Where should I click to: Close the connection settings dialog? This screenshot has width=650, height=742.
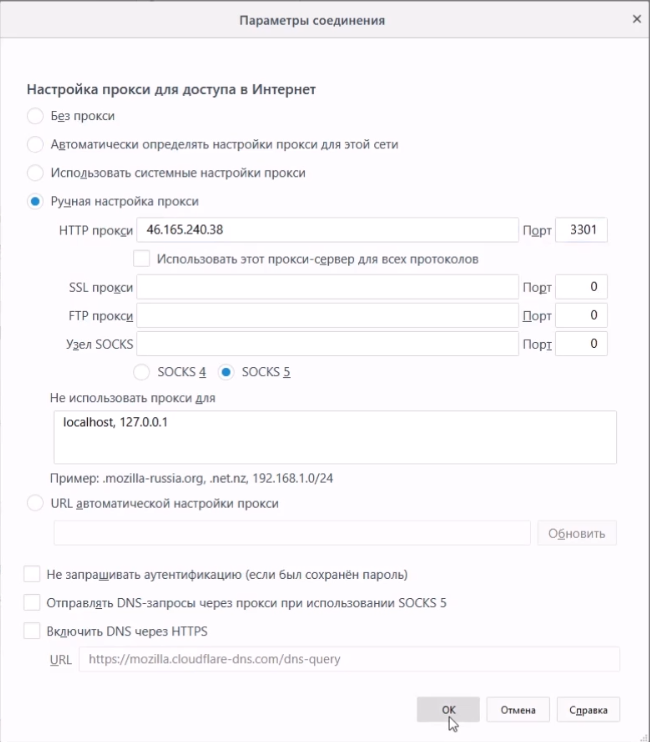pos(636,19)
